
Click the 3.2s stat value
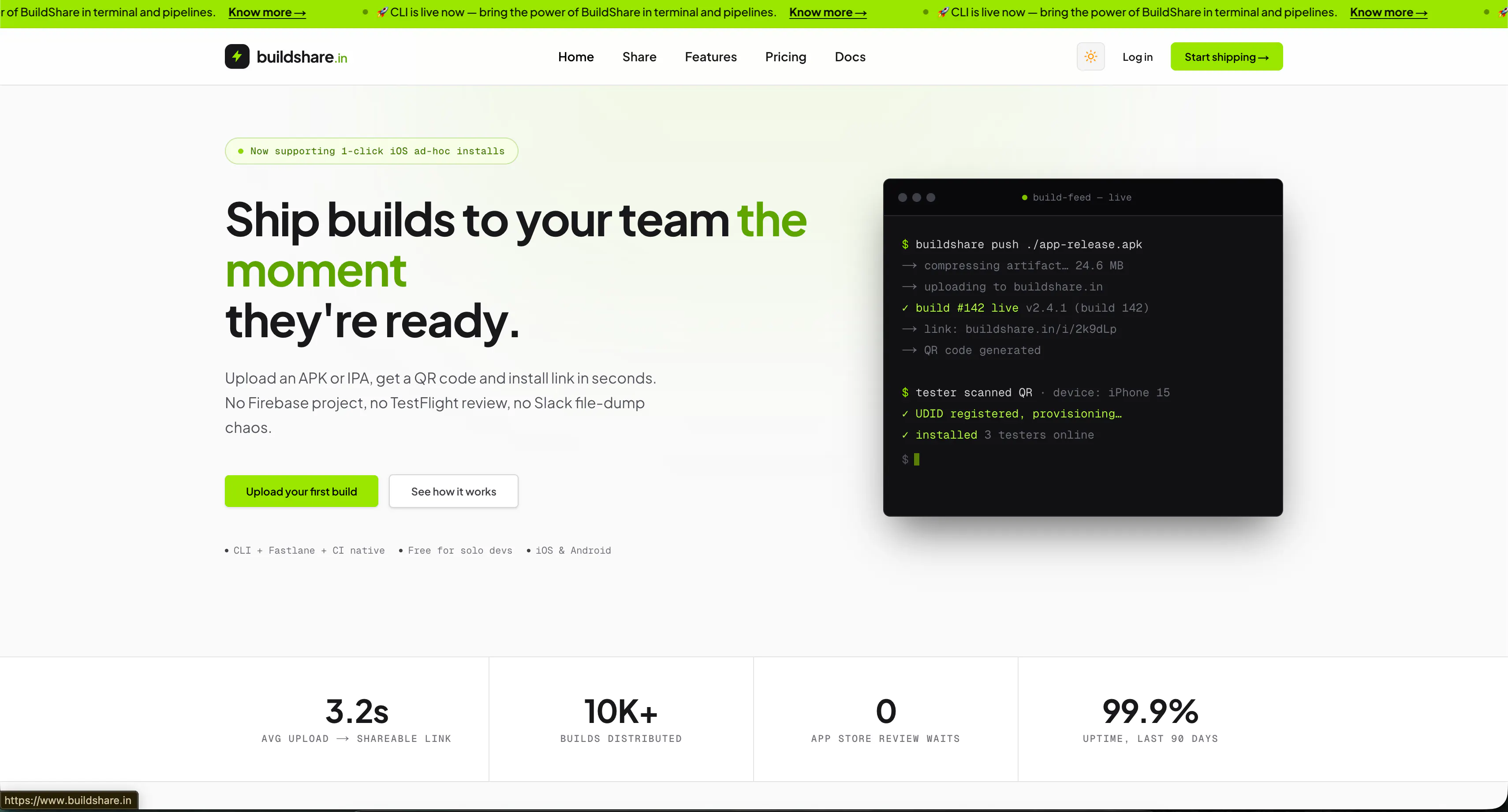tap(357, 711)
